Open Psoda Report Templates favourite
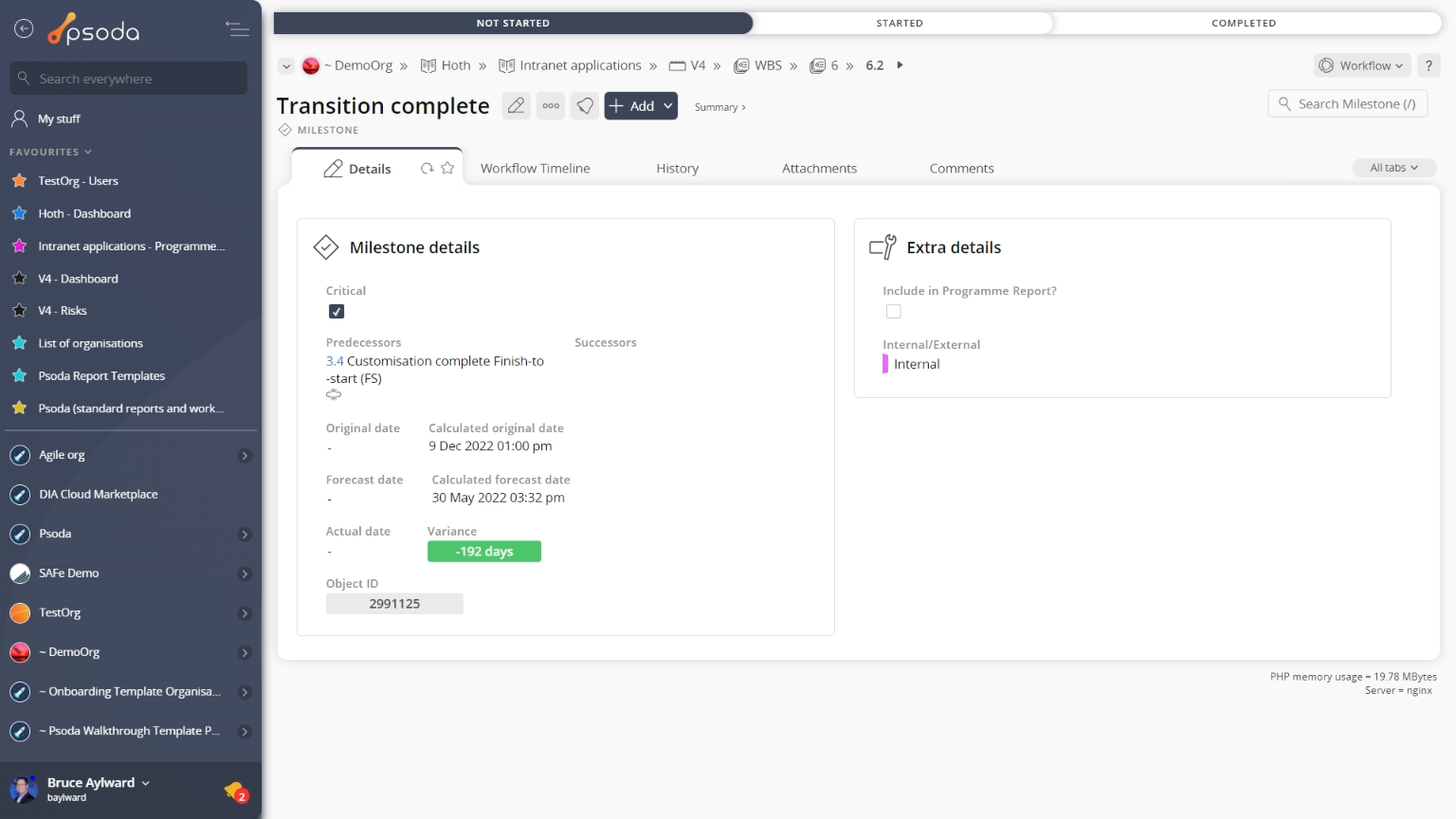The width and height of the screenshot is (1456, 819). 101,376
